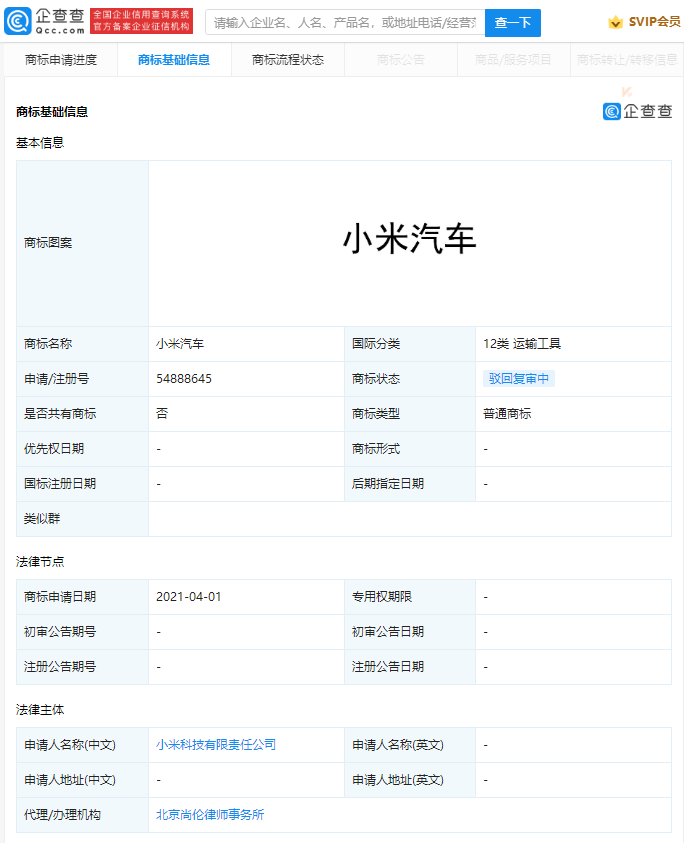Click the Qcc.com logo icon
This screenshot has height=843, width=684.
coord(18,22)
